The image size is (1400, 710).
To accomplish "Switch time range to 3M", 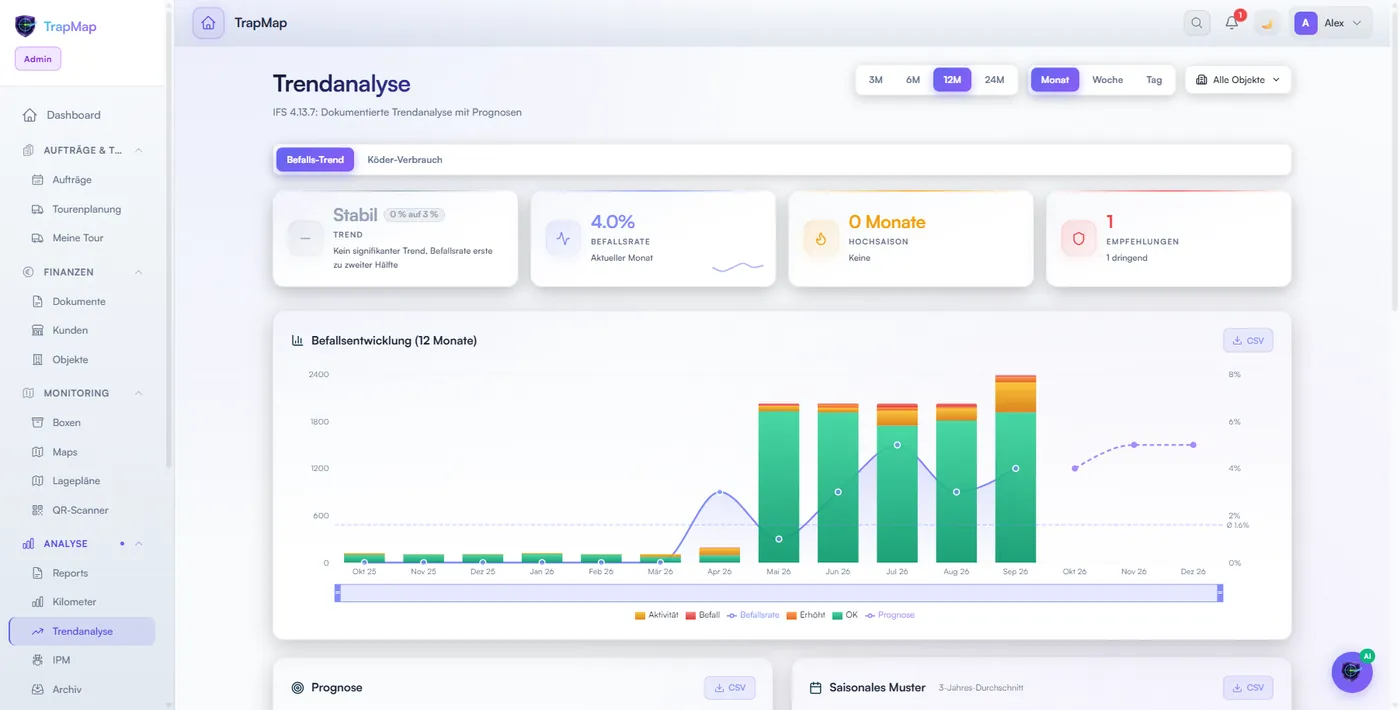I will (x=876, y=80).
